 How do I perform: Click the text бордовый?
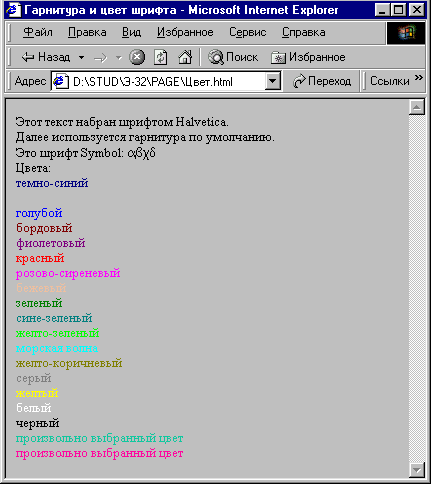click(44, 228)
